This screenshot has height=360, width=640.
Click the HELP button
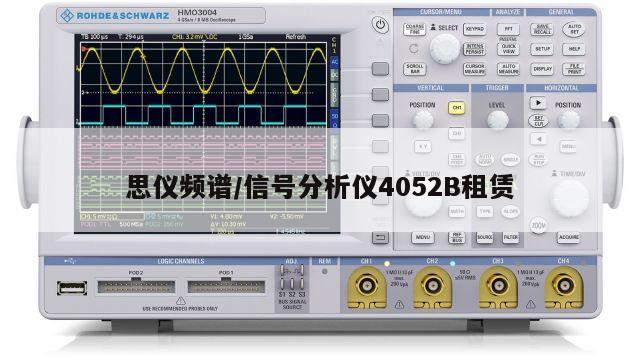click(x=574, y=49)
